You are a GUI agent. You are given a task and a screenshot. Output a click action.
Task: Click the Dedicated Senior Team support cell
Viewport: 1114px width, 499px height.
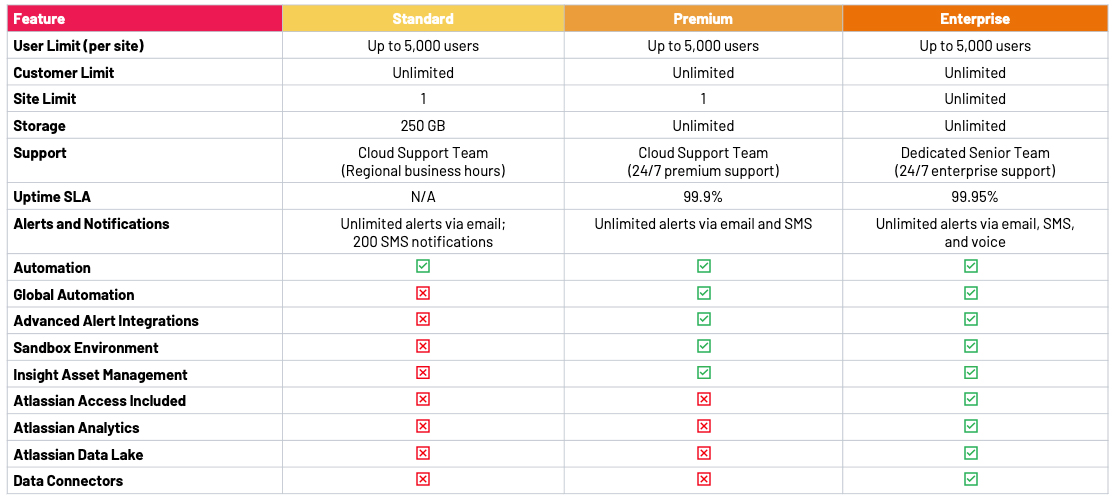click(975, 162)
